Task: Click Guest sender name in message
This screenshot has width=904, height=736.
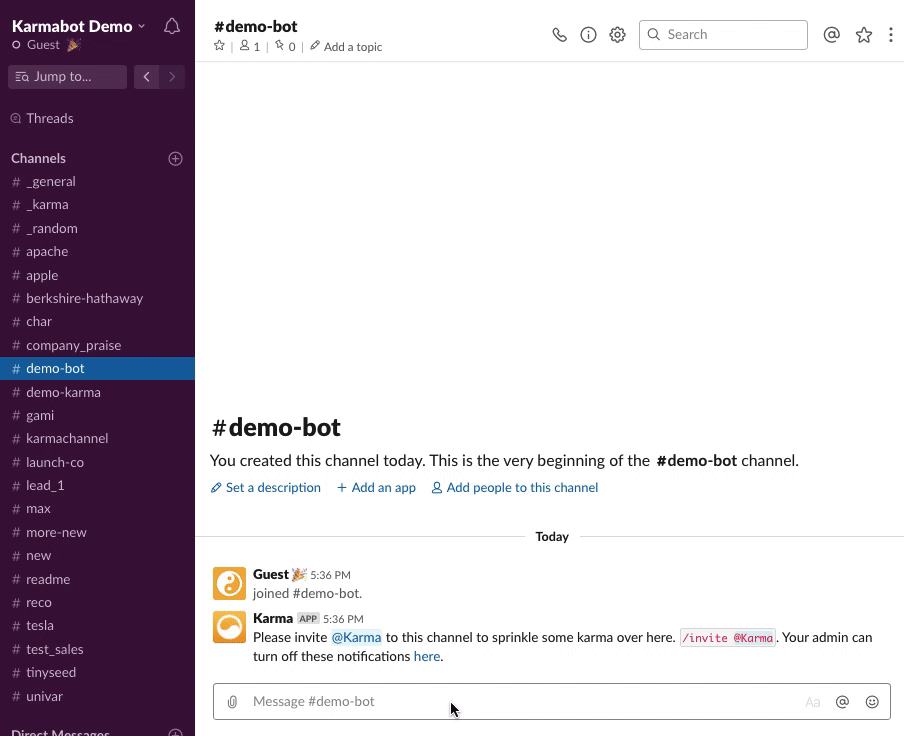Action: [x=270, y=574]
